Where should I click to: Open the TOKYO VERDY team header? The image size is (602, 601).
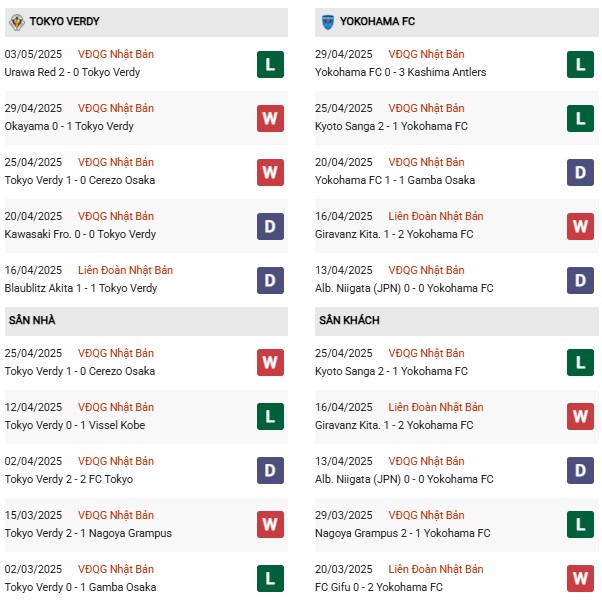click(x=146, y=22)
